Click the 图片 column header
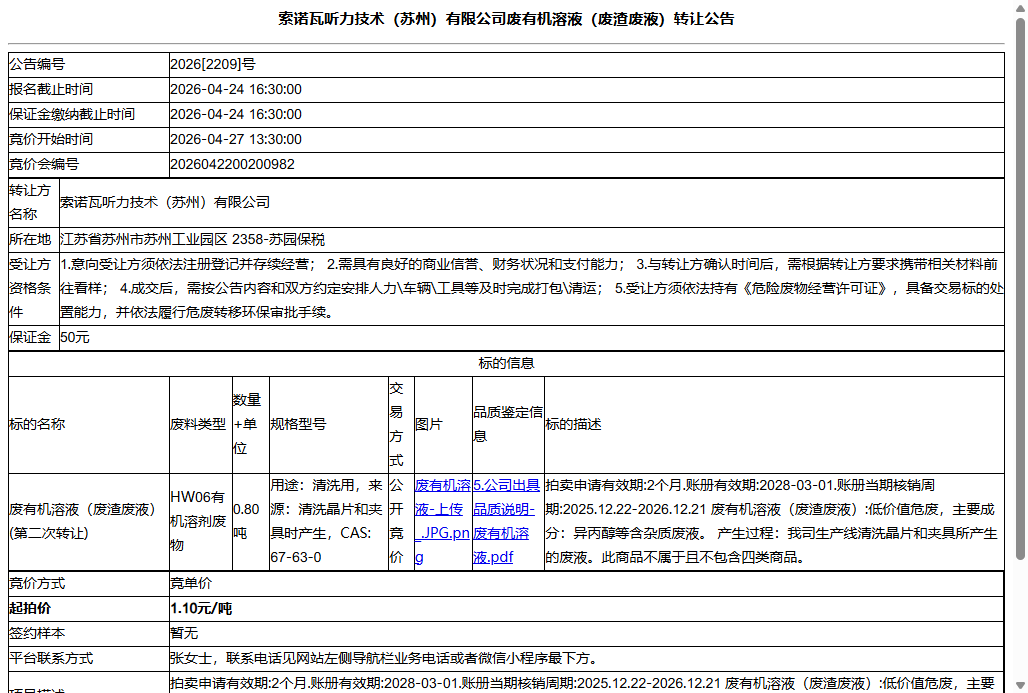This screenshot has height=693, width=1028. [443, 424]
